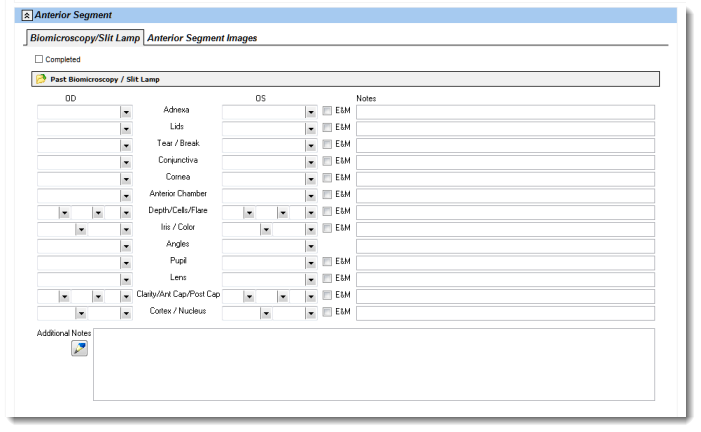Expand OD Tear / Break dropdown
Viewport: 701px width, 432px height.
[x=126, y=146]
